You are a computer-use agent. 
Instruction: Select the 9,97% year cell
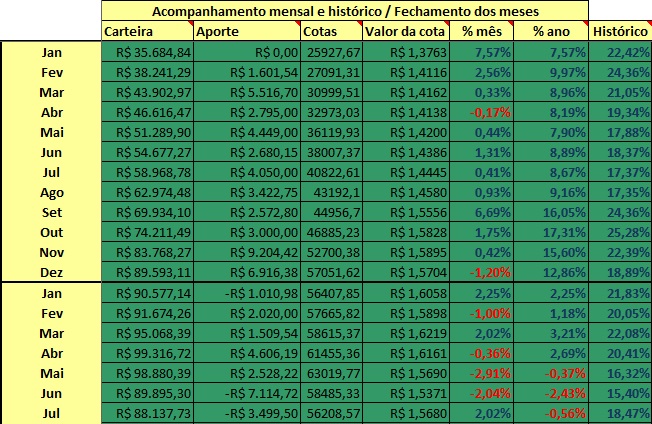(x=551, y=72)
